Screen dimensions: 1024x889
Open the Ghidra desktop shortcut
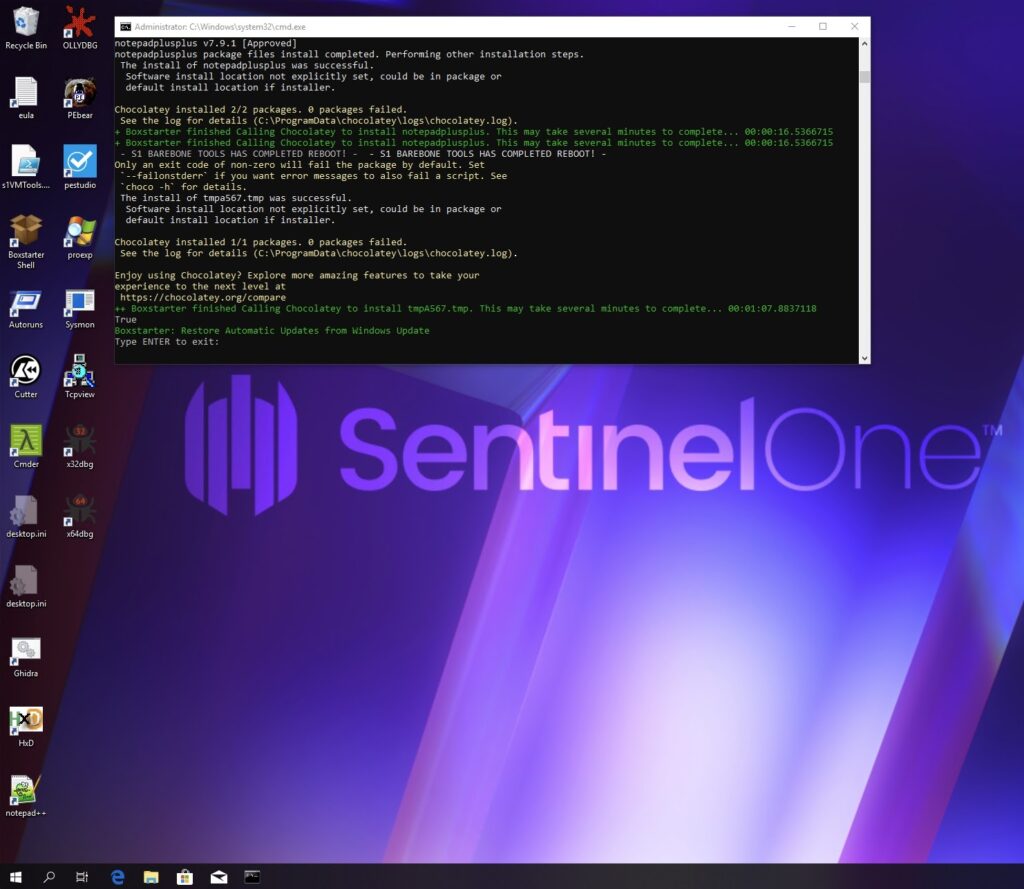pyautogui.click(x=26, y=651)
